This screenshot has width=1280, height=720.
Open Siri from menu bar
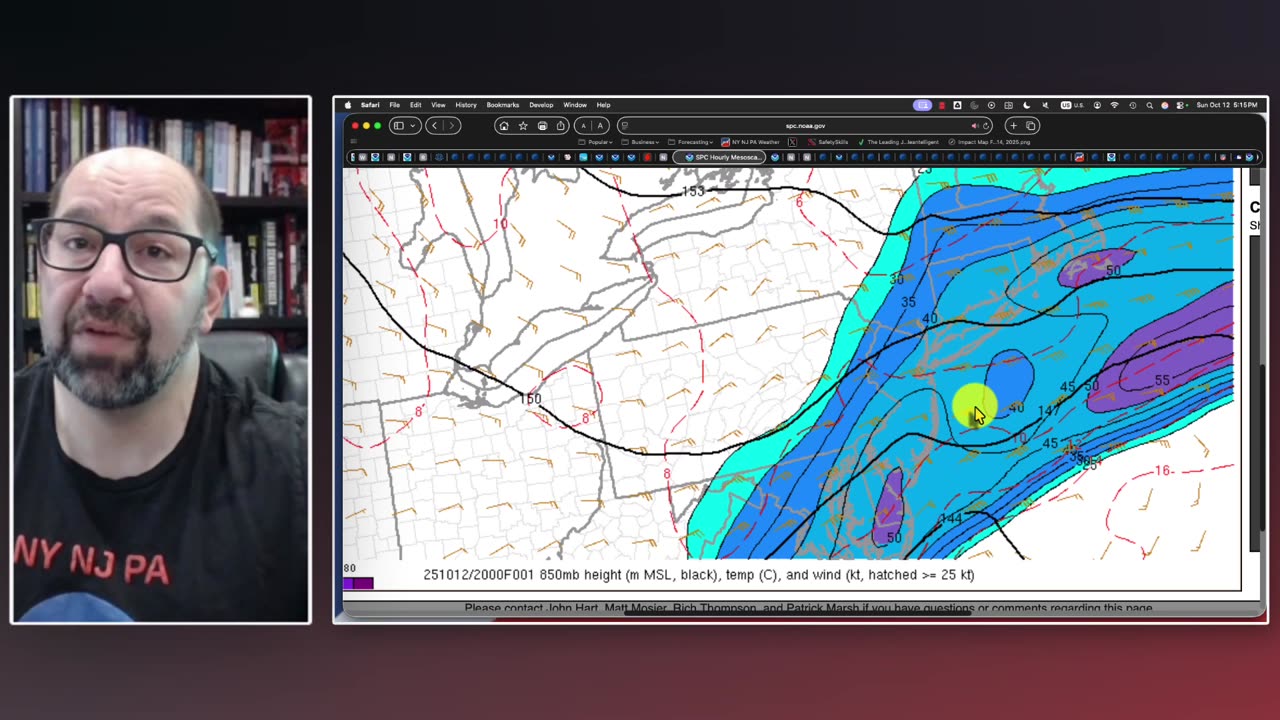[1165, 105]
